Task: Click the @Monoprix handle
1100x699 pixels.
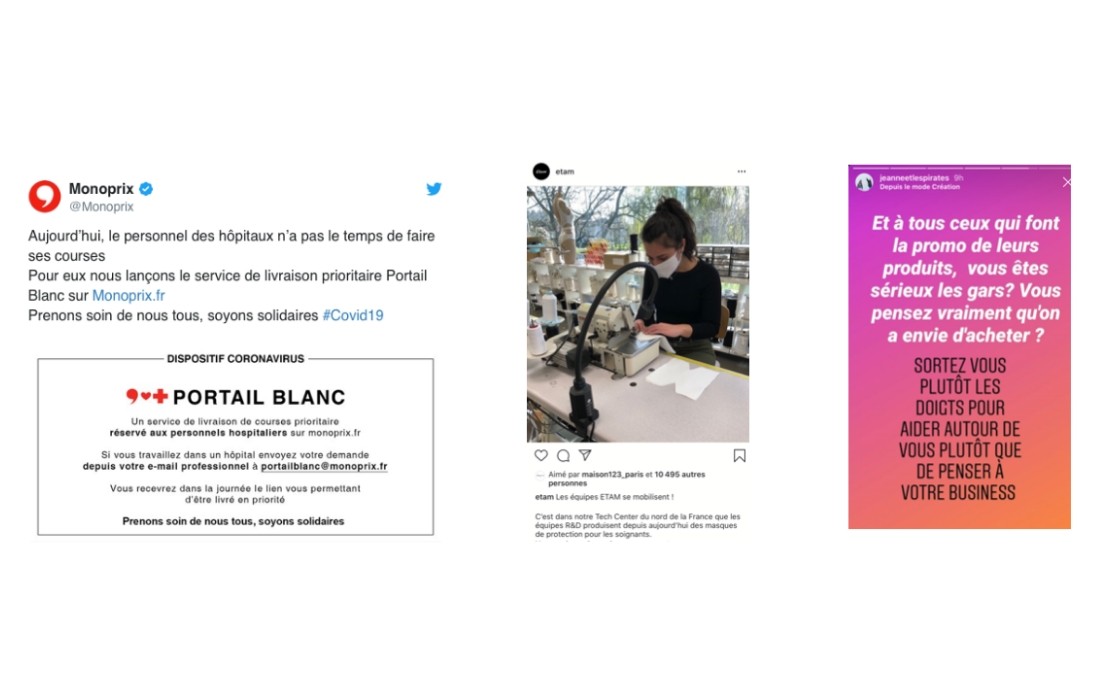Action: [101, 206]
